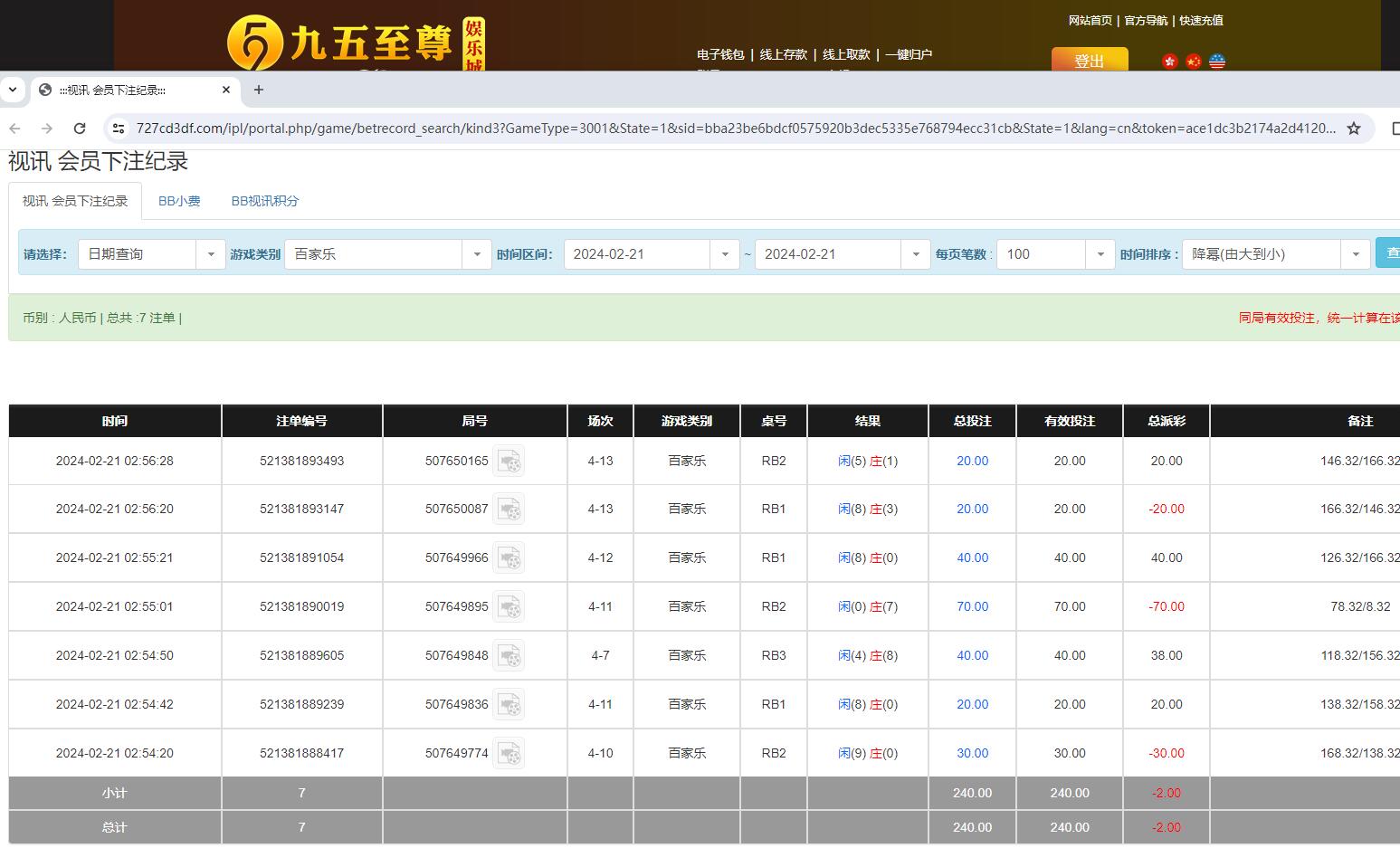Open the start date 2024-02-21 dropdown
The height and width of the screenshot is (848, 1400).
652,254
